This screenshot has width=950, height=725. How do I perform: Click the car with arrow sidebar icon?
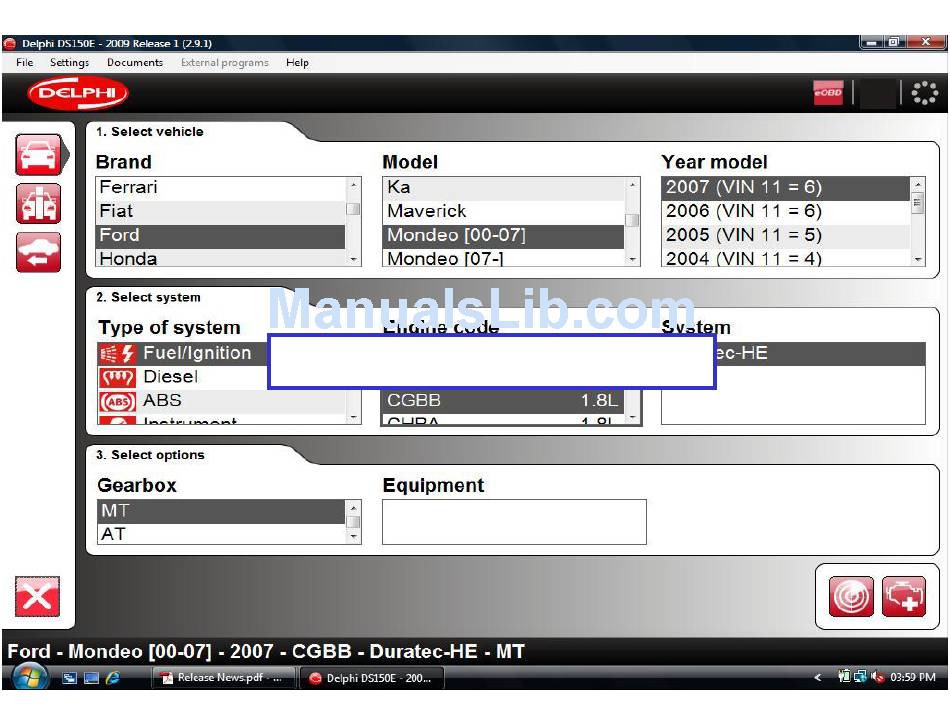[38, 252]
